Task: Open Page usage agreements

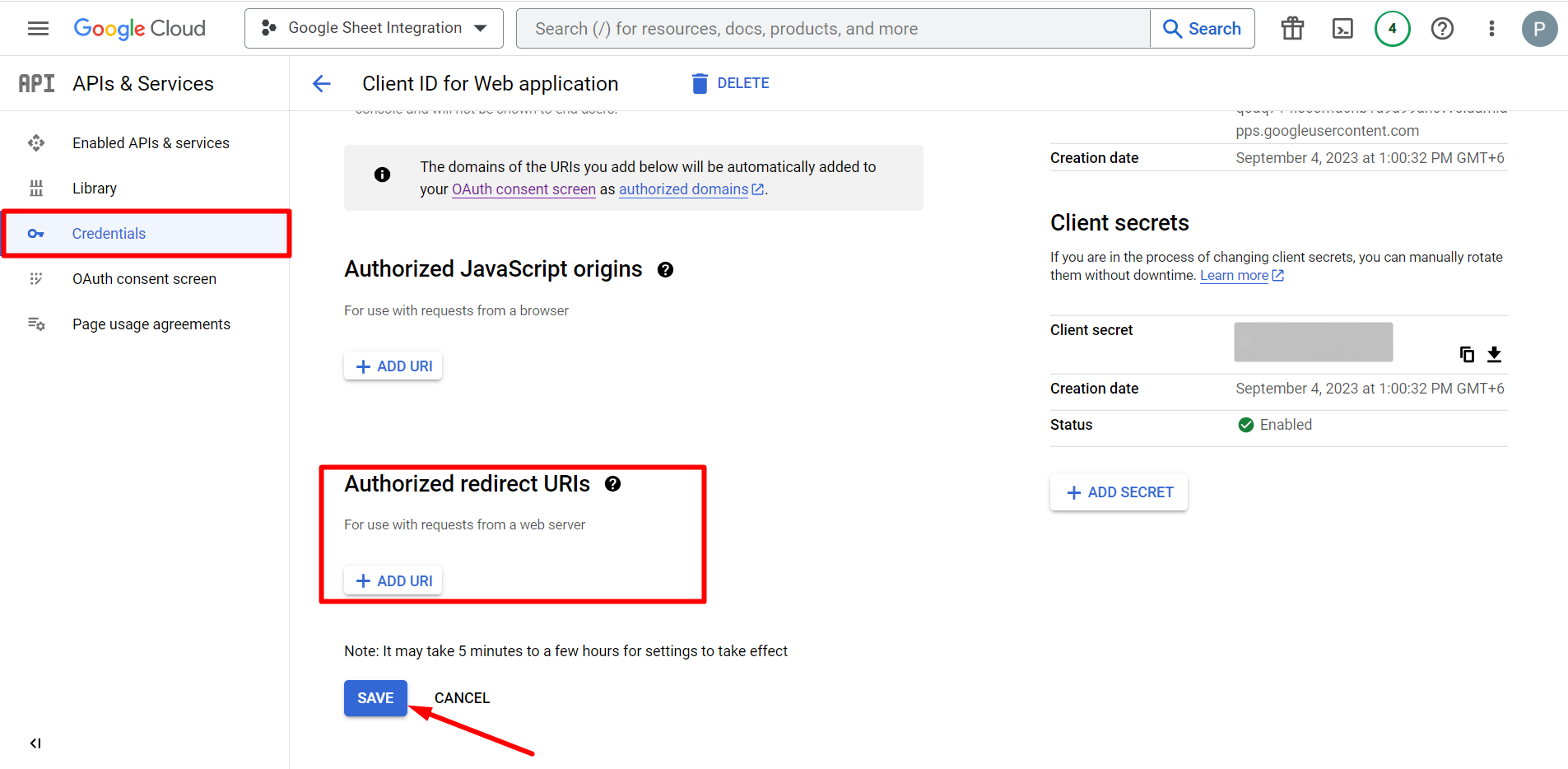Action: 145,324
